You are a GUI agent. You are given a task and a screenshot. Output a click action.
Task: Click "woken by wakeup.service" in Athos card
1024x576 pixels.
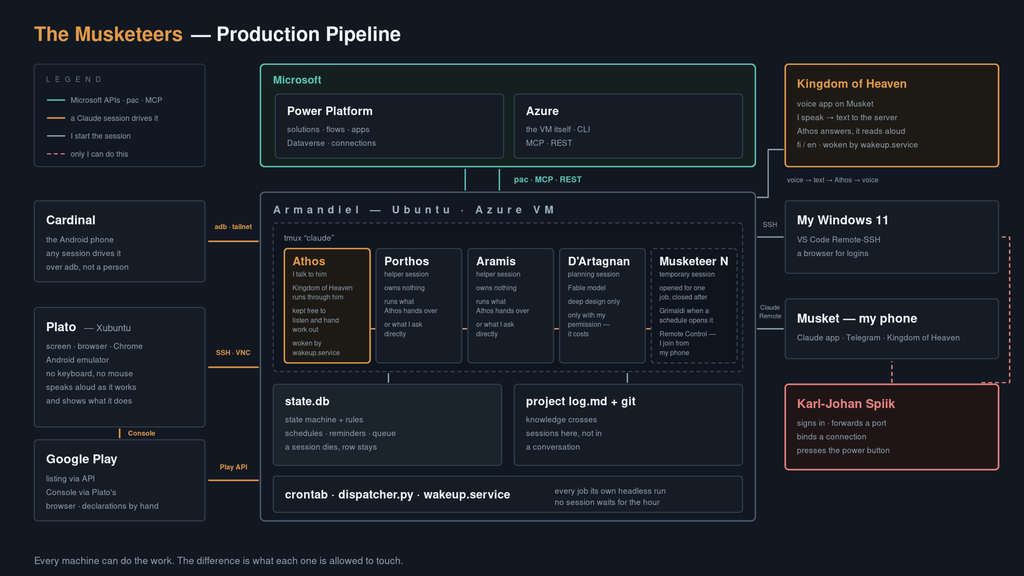click(316, 348)
